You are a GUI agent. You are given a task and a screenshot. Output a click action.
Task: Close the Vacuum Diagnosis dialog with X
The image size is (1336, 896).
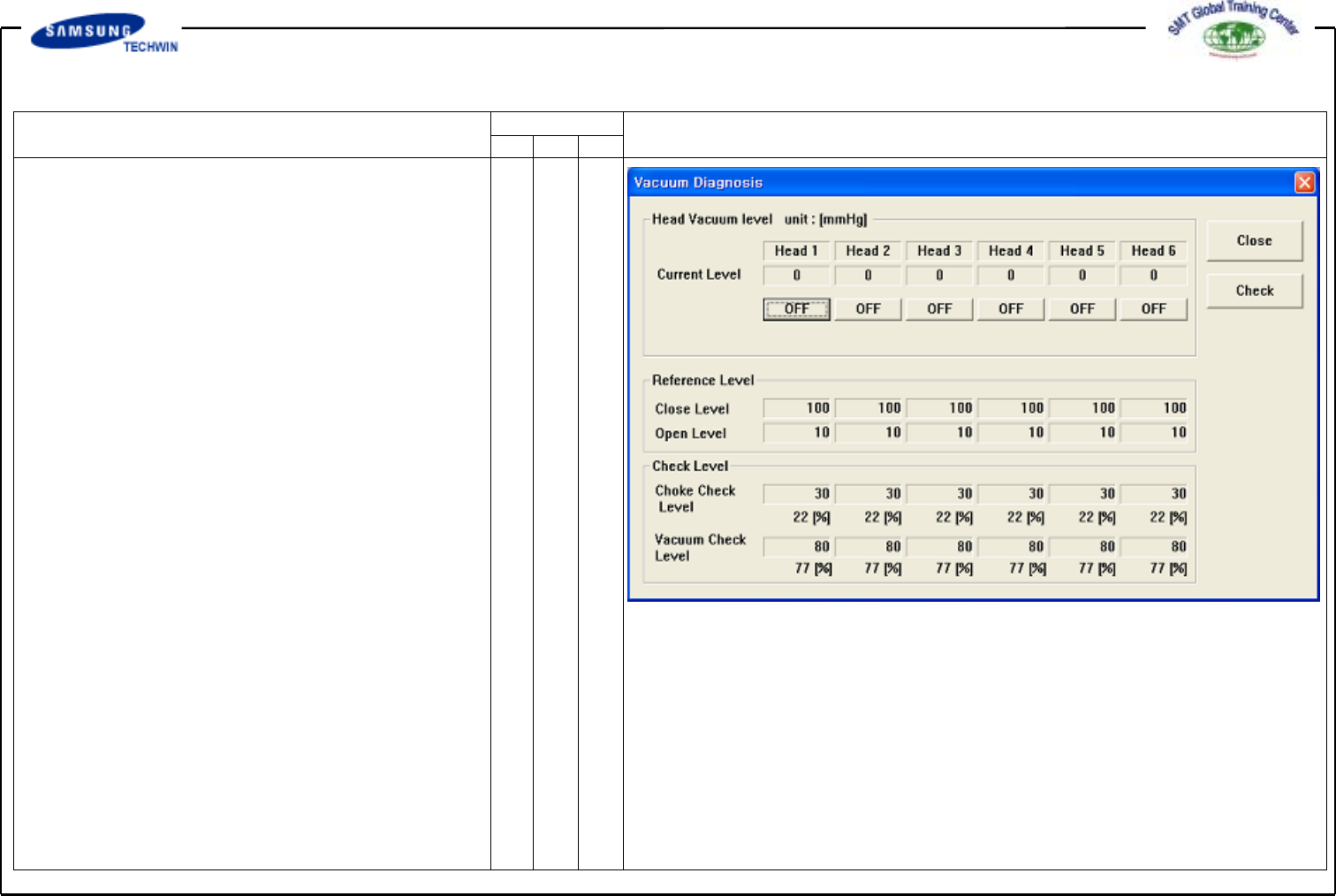pyautogui.click(x=1304, y=182)
